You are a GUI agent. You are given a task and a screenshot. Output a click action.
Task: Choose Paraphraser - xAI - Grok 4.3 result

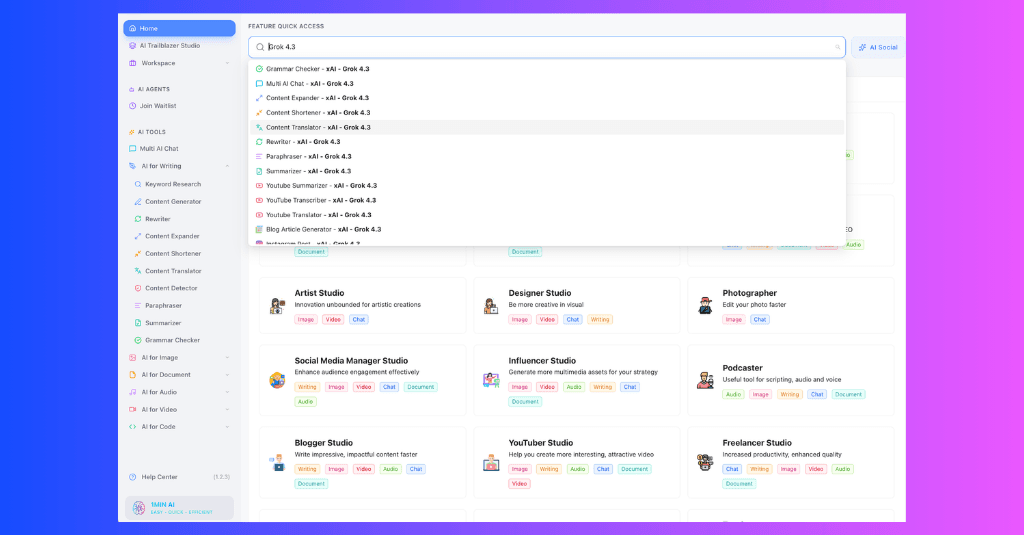[547, 156]
